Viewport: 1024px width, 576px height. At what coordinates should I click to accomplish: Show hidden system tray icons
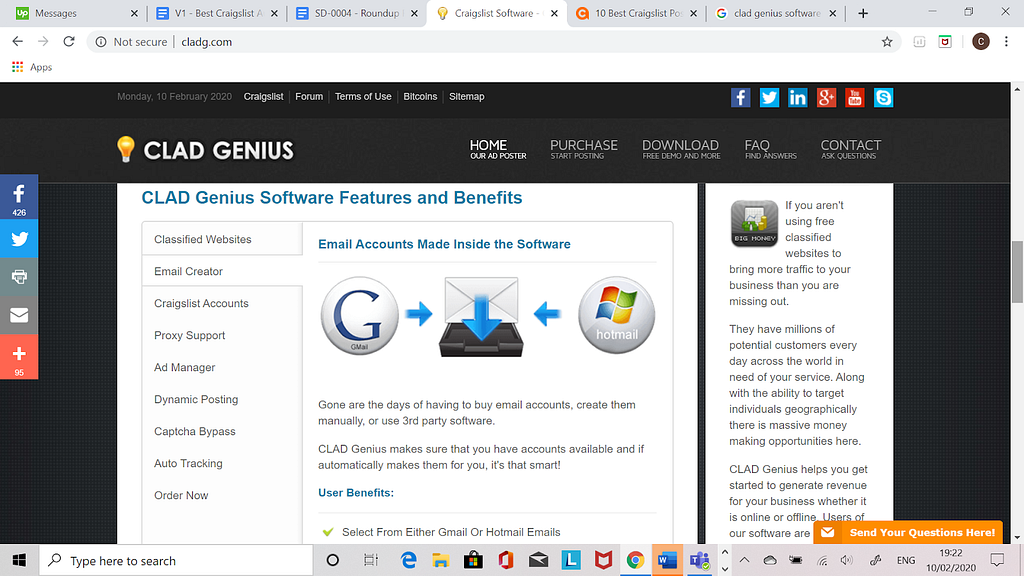point(744,560)
